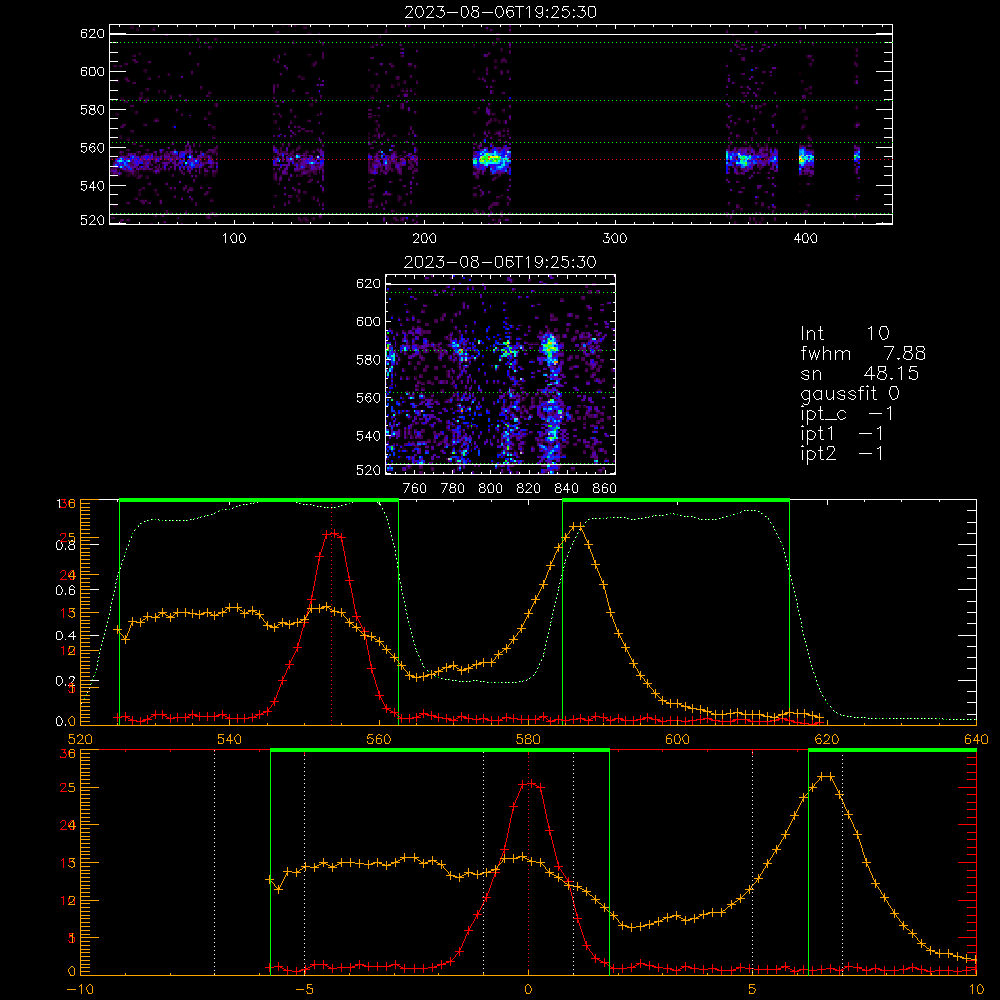Click the 'ipt1 -1' parameter
Screen dimensions: 1000x1000
click(x=842, y=434)
